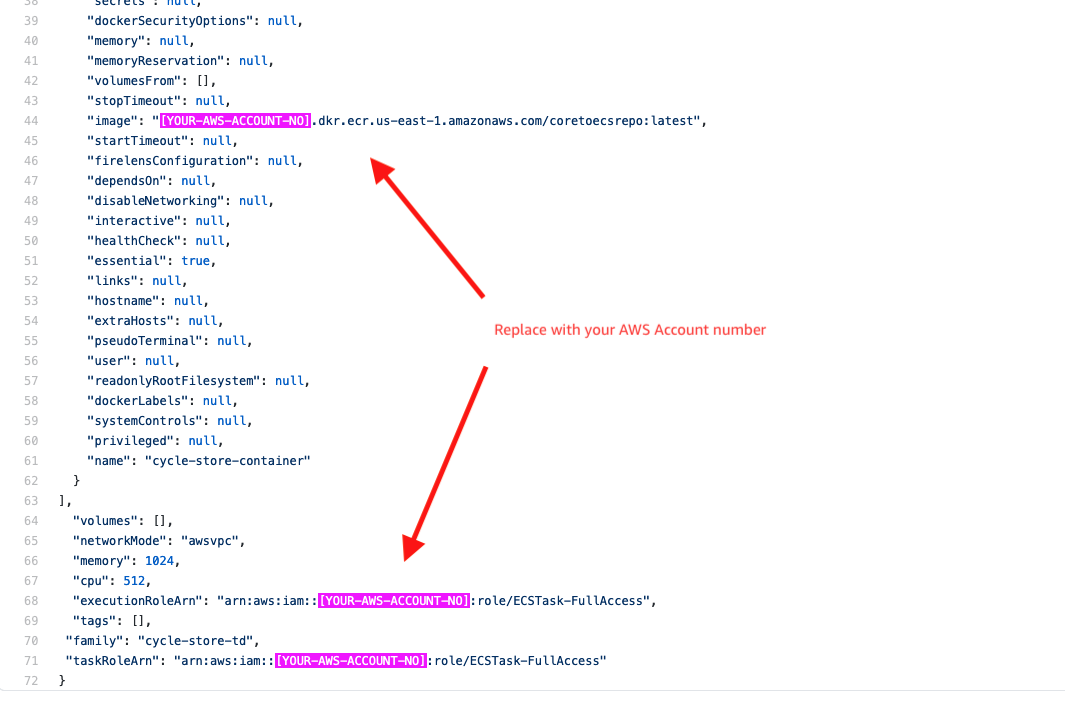Click the annotation text Replace with your AWS Account number
1065x711 pixels.
[x=630, y=330]
